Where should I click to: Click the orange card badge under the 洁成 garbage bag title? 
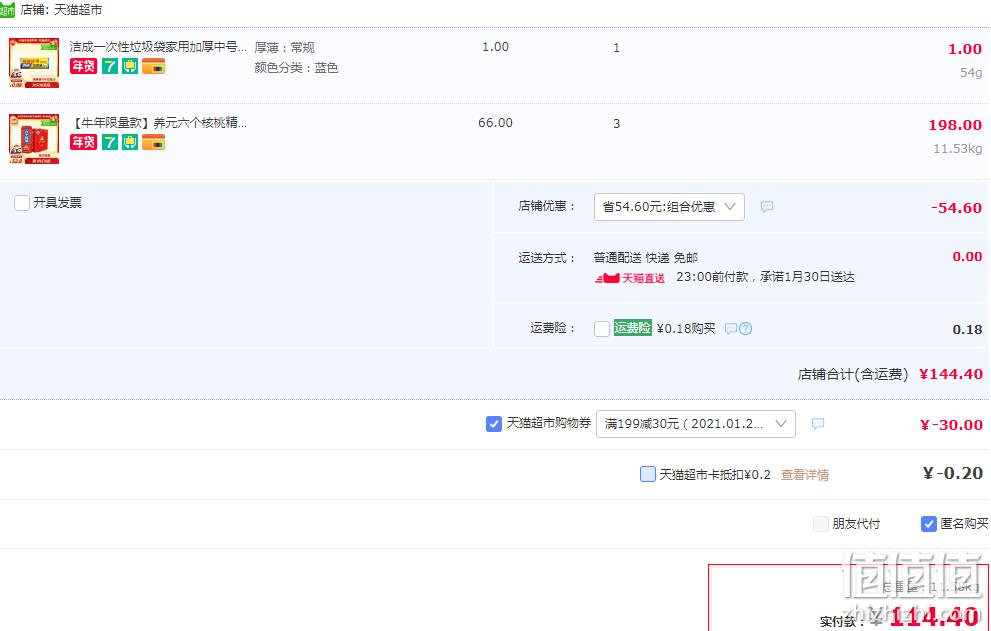[154, 66]
